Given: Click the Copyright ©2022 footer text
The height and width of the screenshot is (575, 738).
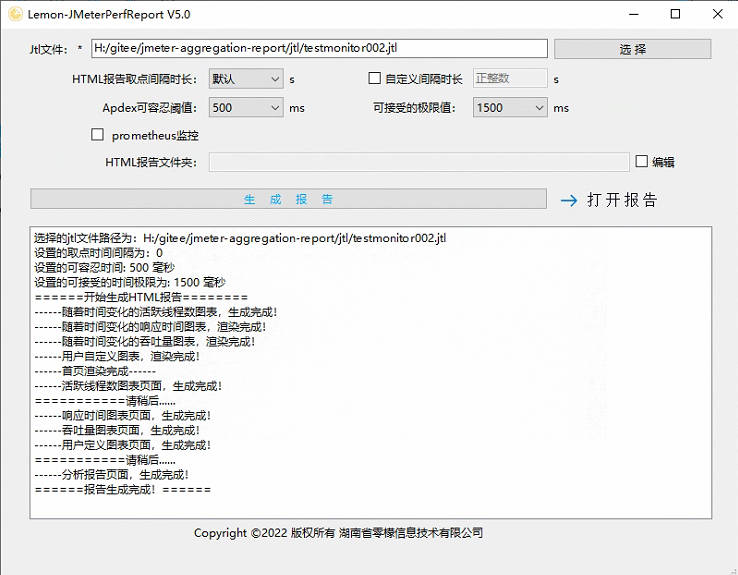Looking at the screenshot, I should tap(338, 533).
